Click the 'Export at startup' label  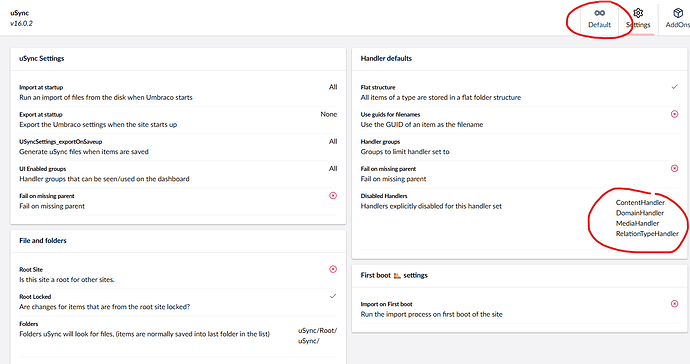[40, 114]
